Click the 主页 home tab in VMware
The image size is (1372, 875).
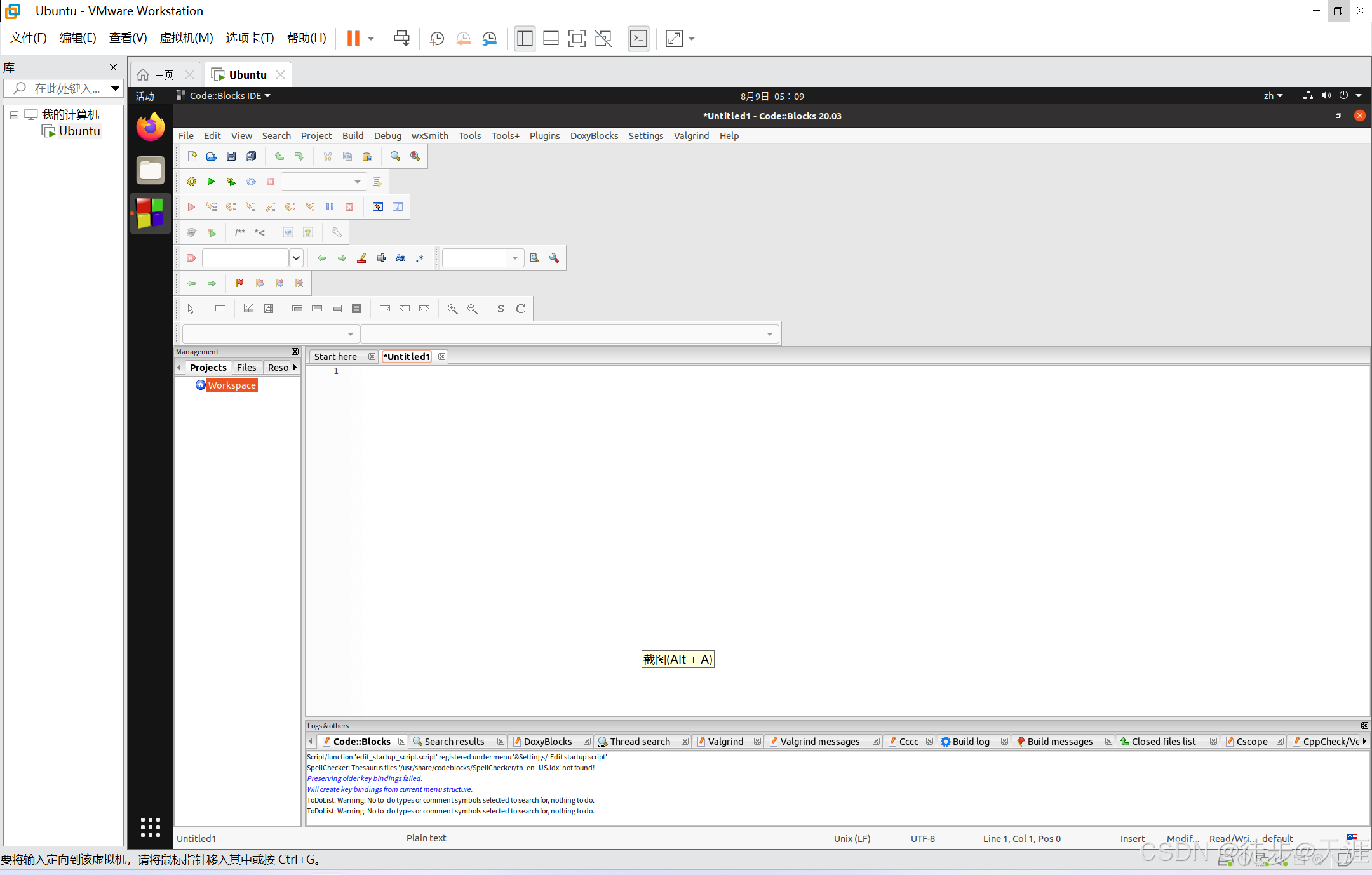[163, 75]
